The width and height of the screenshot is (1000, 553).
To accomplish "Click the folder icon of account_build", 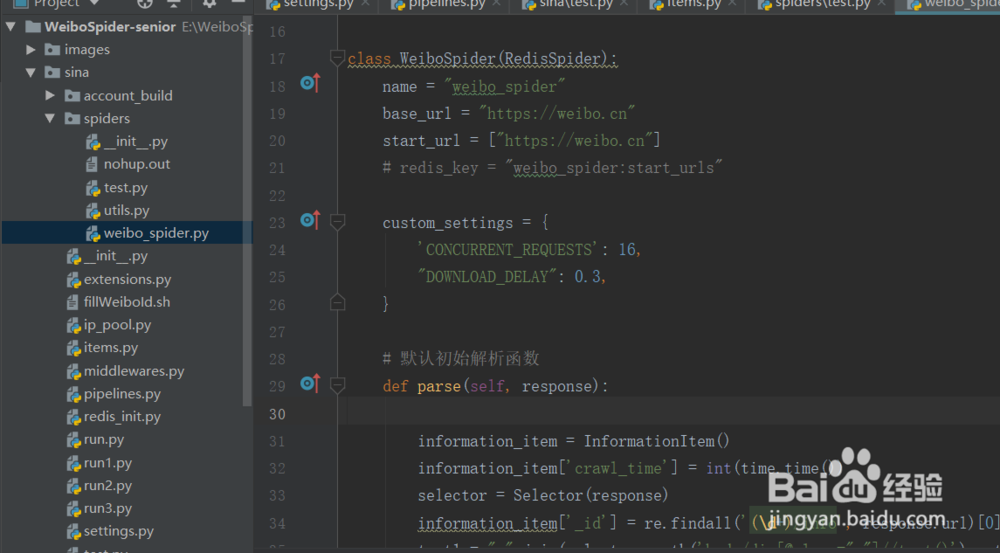I will tap(72, 96).
